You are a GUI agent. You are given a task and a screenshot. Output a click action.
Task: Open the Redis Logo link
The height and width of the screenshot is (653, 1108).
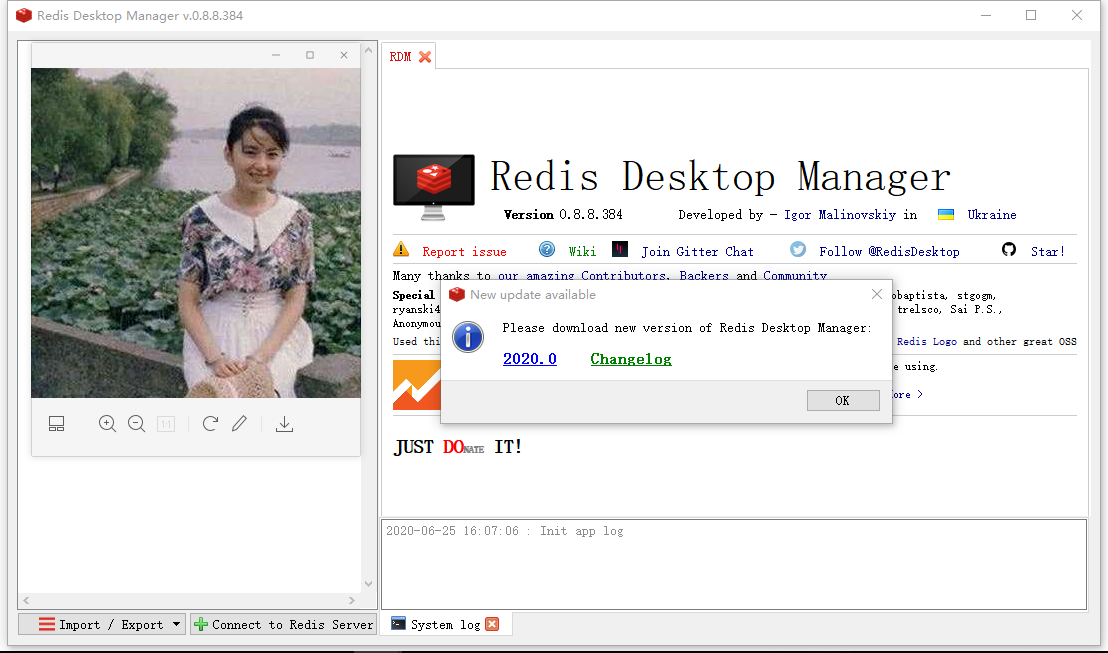pos(926,341)
